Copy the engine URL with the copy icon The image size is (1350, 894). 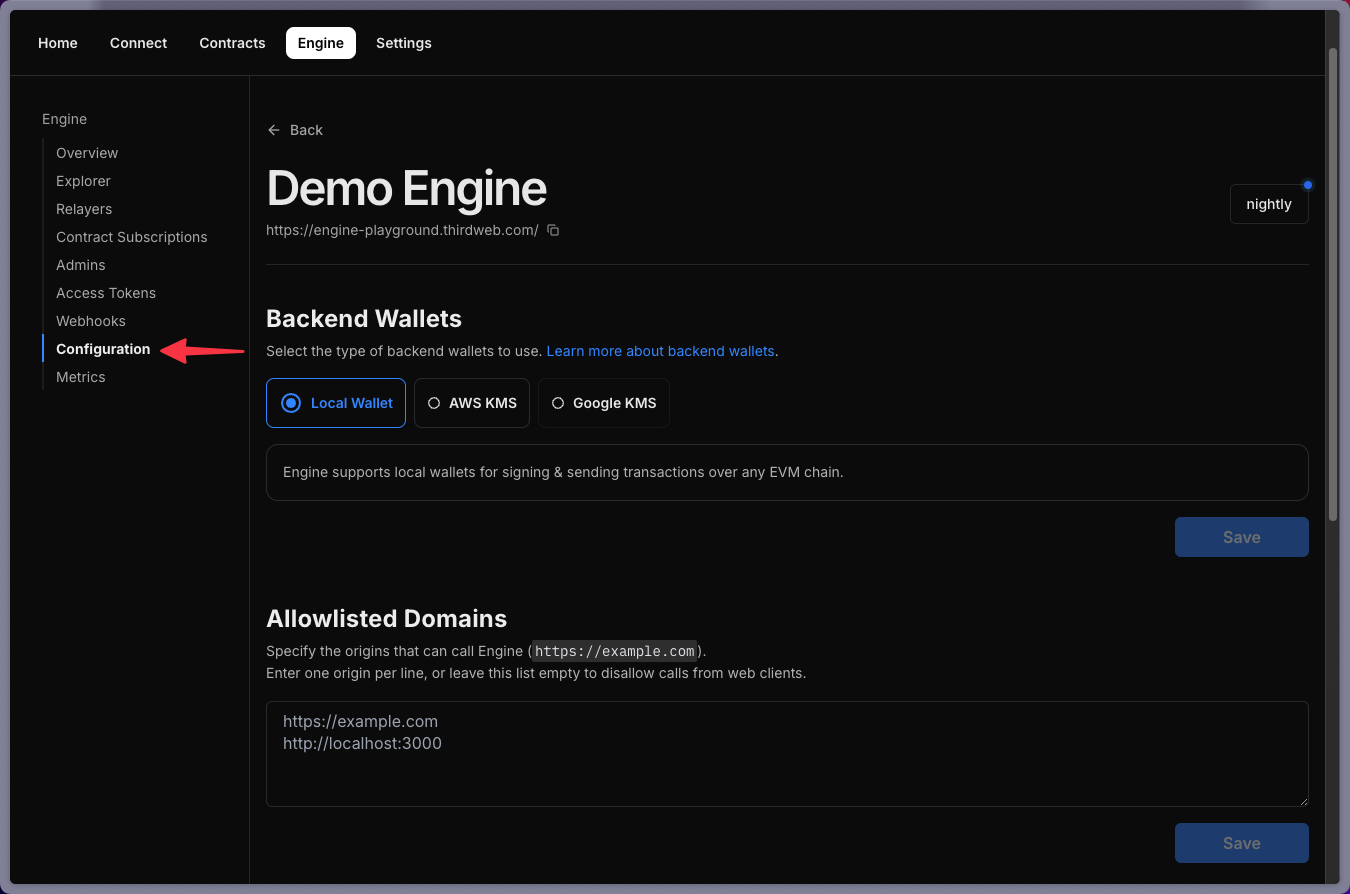pos(553,230)
